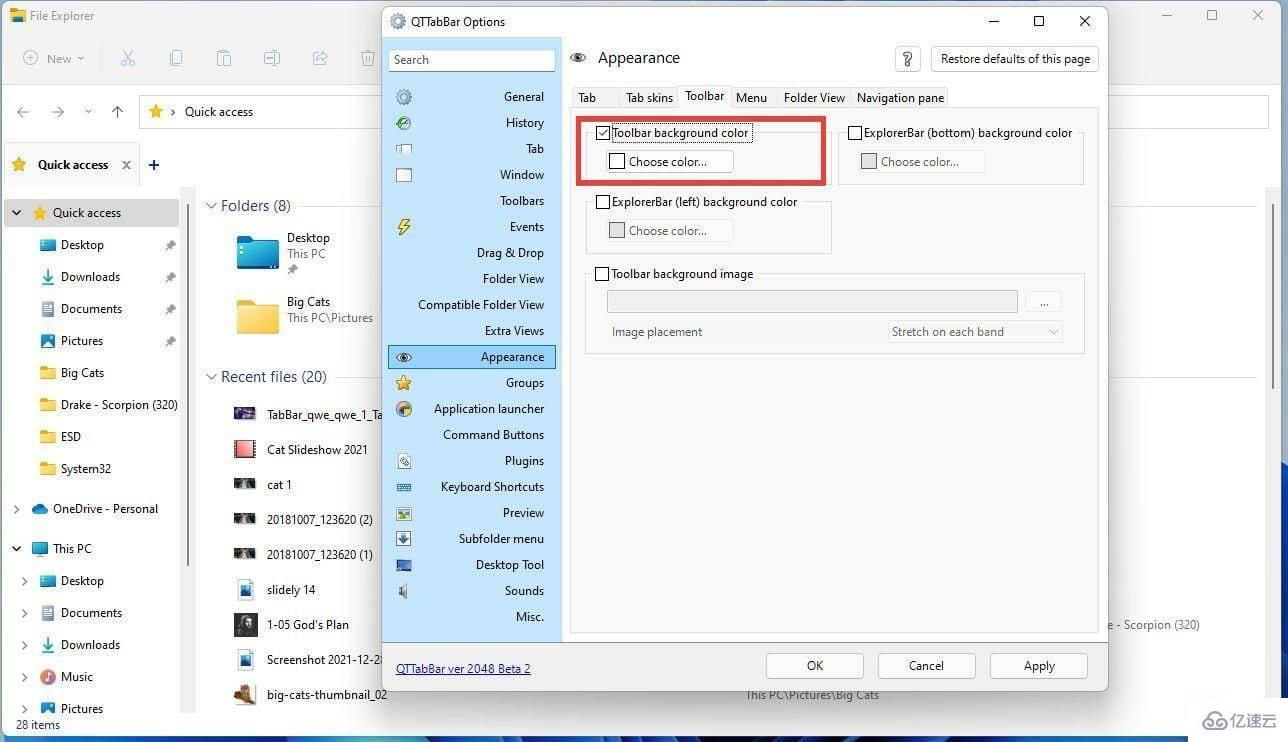Screen dimensions: 1288x742
Task: Select the Tab category in the options sidebar
Action: pos(472,149)
